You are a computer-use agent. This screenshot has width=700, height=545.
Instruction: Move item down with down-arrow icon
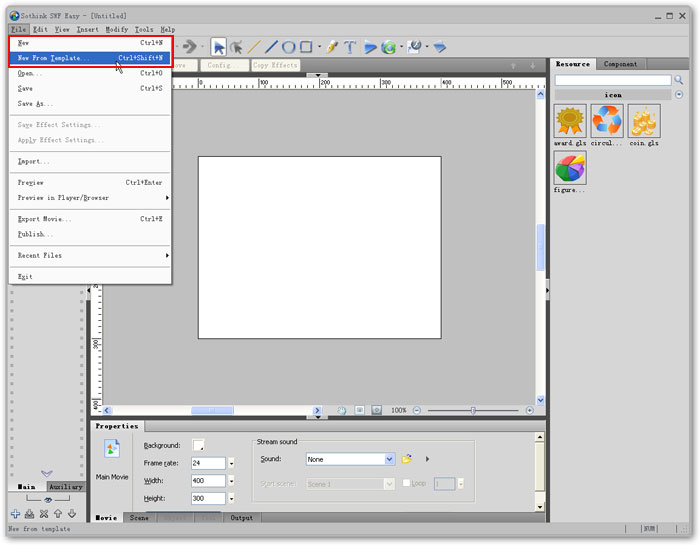(72, 514)
